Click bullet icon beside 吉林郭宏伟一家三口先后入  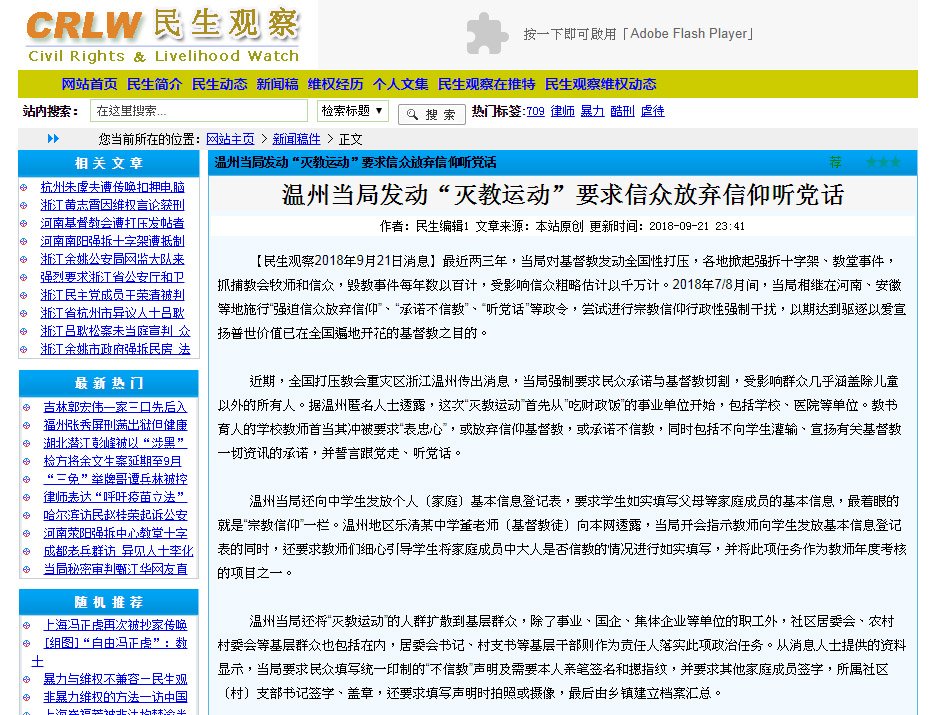[26, 407]
